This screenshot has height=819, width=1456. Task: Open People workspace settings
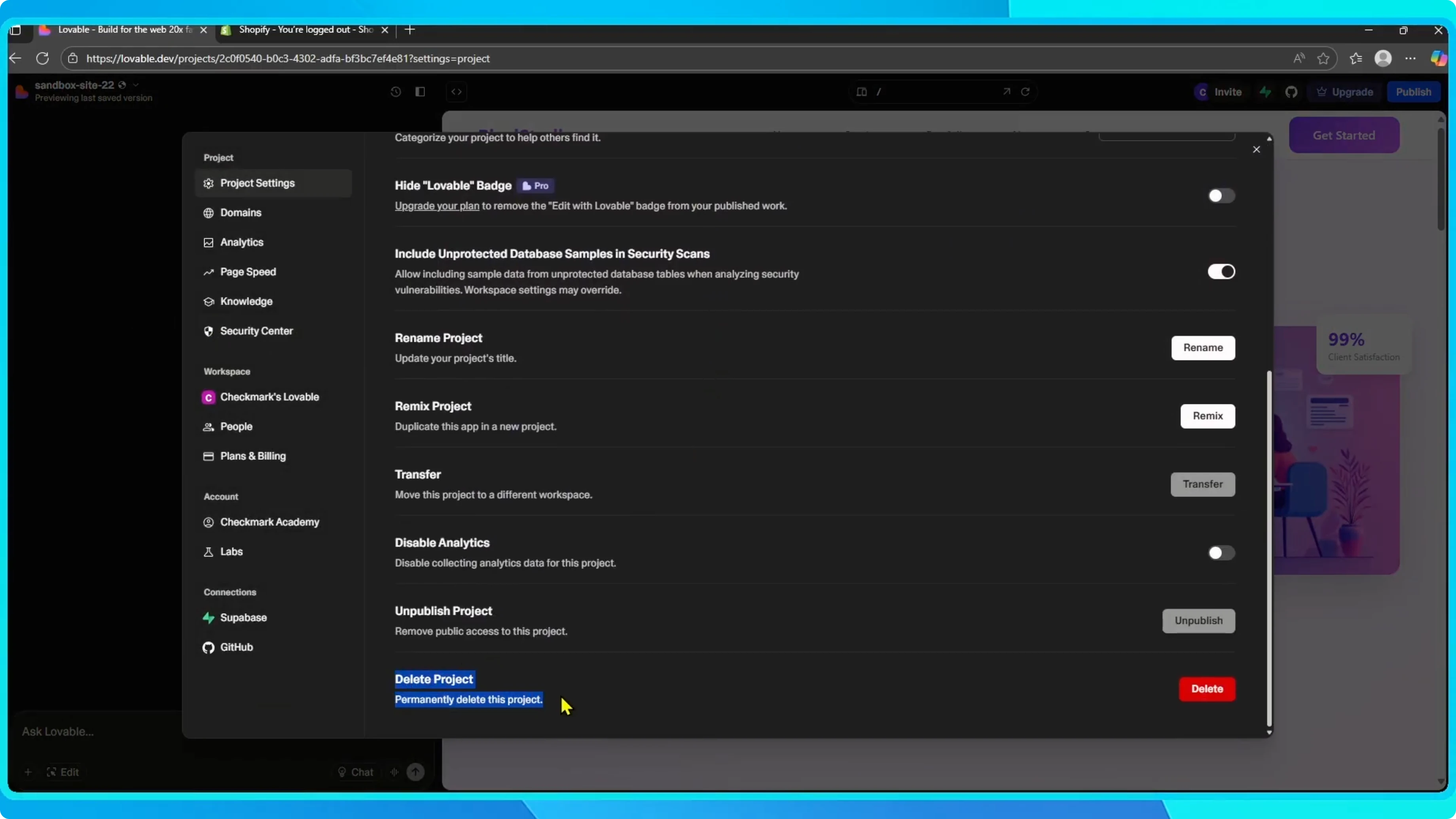click(x=273, y=426)
